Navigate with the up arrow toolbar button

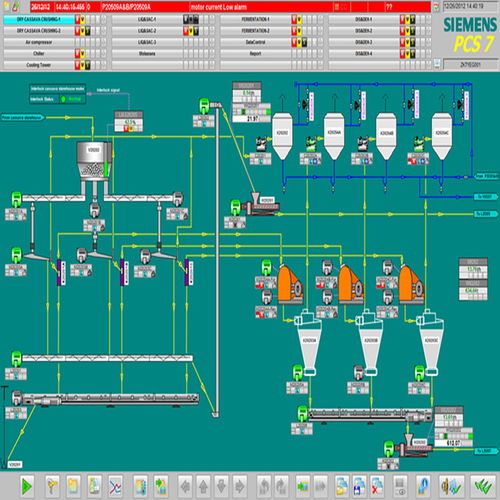(203, 486)
